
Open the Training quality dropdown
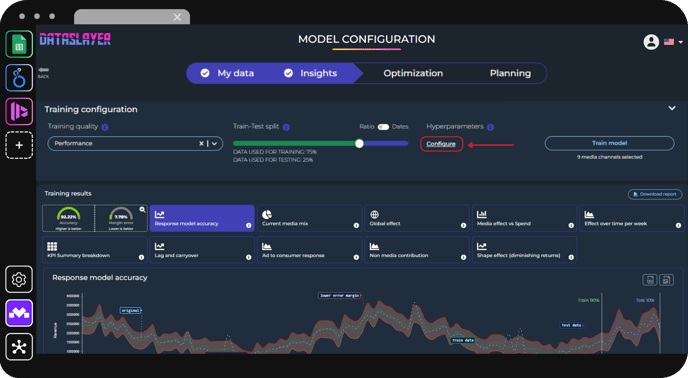[x=215, y=144]
